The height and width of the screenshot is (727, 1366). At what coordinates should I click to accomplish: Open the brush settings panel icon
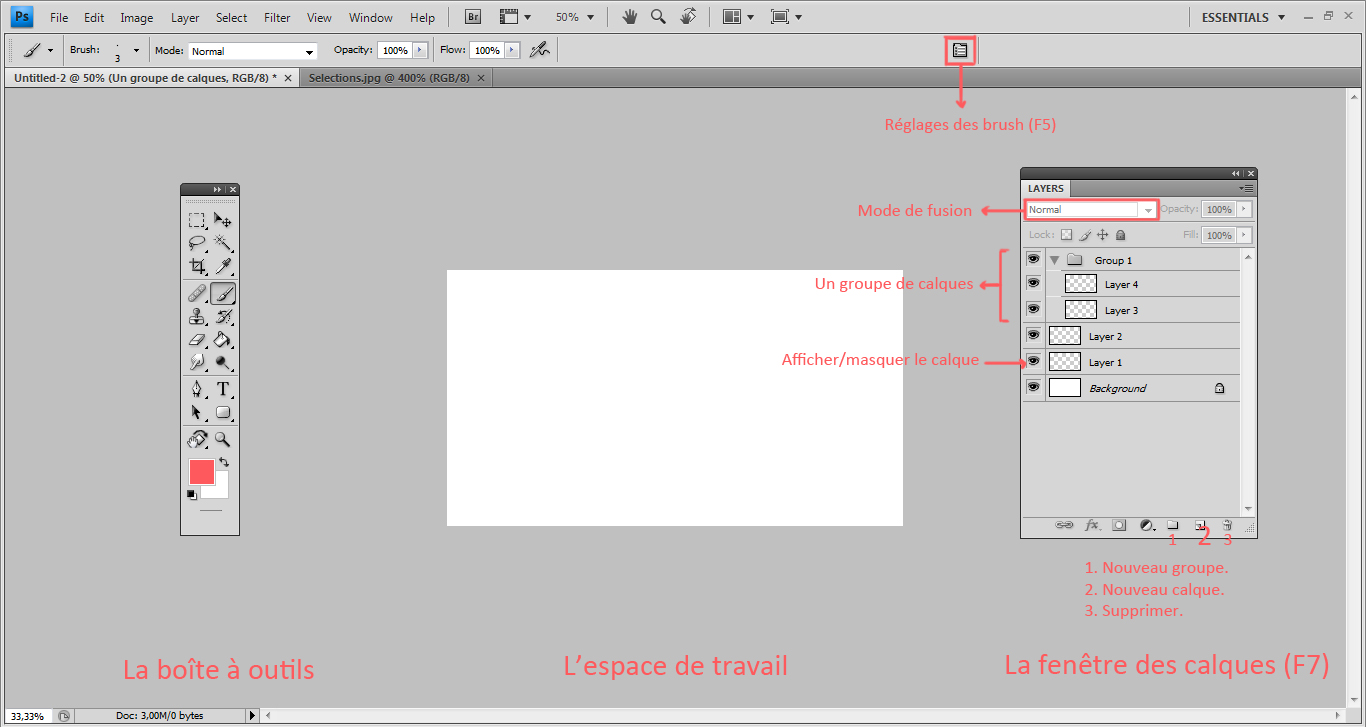point(960,50)
